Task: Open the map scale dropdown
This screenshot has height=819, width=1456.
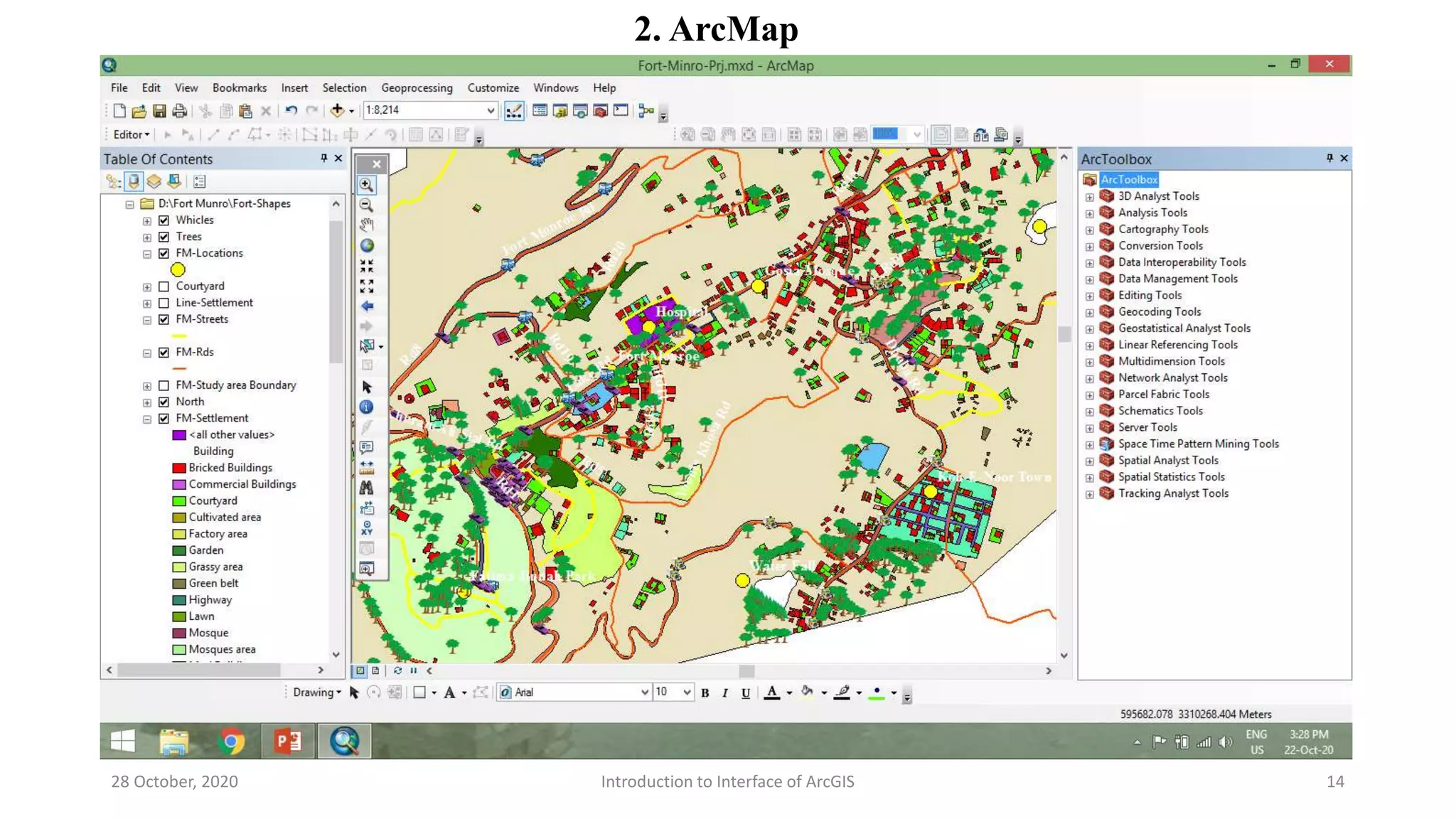Action: 491,111
